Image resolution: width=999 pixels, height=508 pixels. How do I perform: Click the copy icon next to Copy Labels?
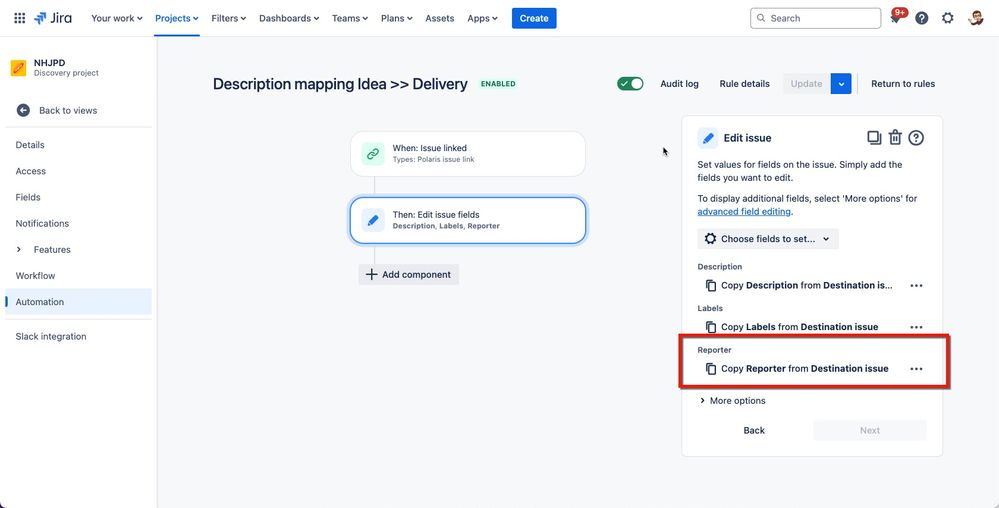(711, 327)
